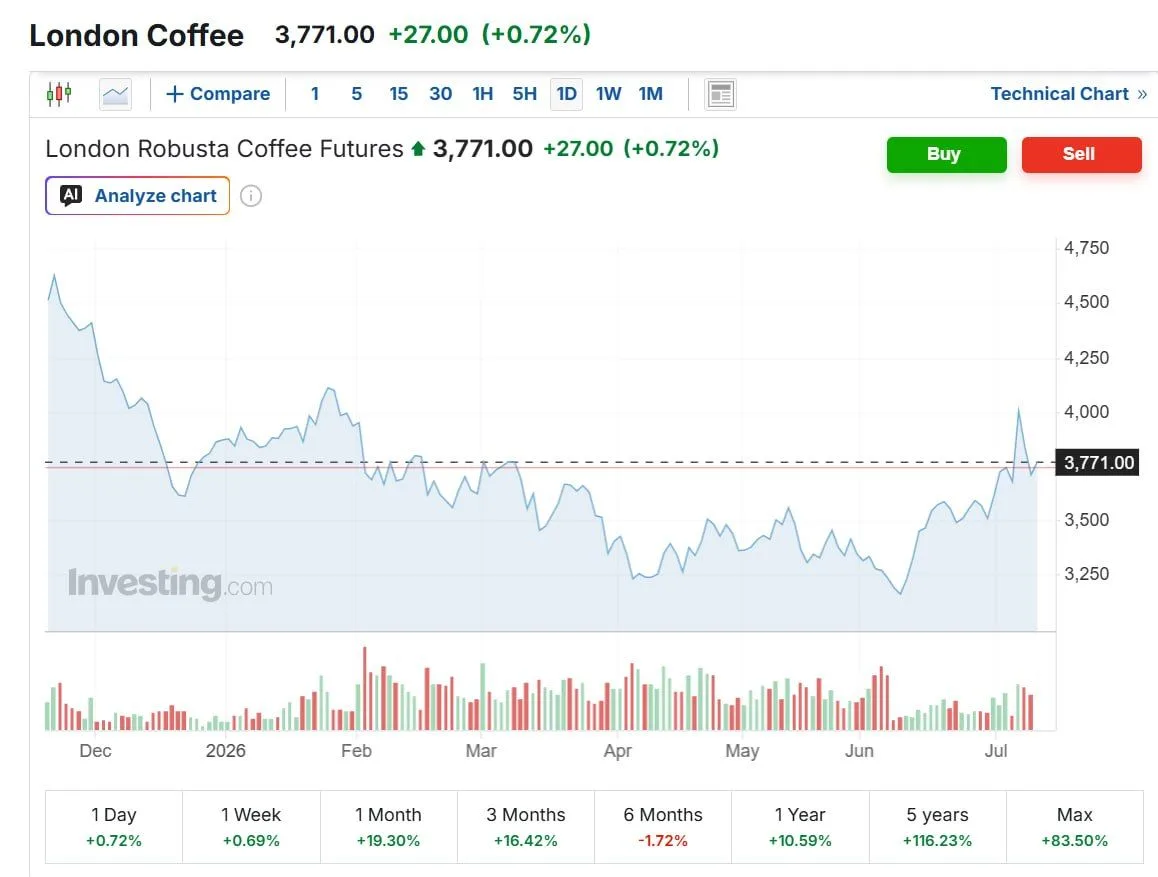
Task: Click the red Sell button
Action: tap(1081, 154)
